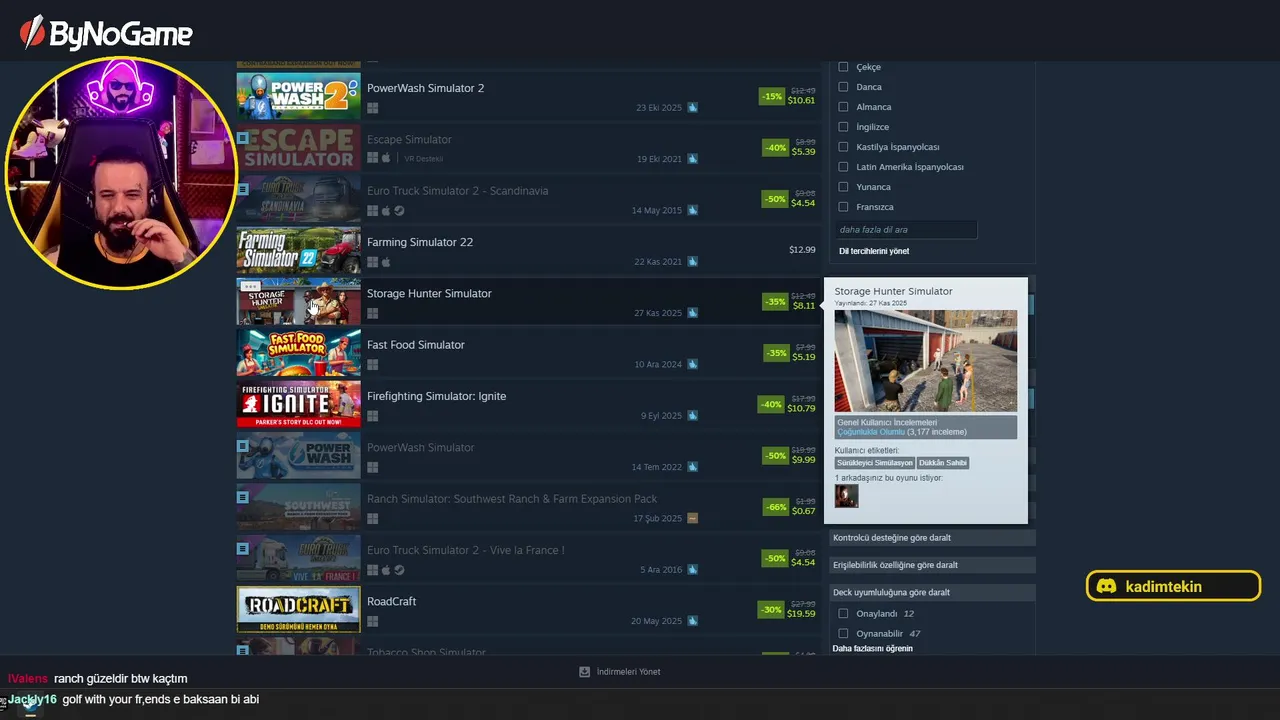Click the -66% discount on Ranch Simulator expansion
1280x720 pixels.
click(x=775, y=507)
